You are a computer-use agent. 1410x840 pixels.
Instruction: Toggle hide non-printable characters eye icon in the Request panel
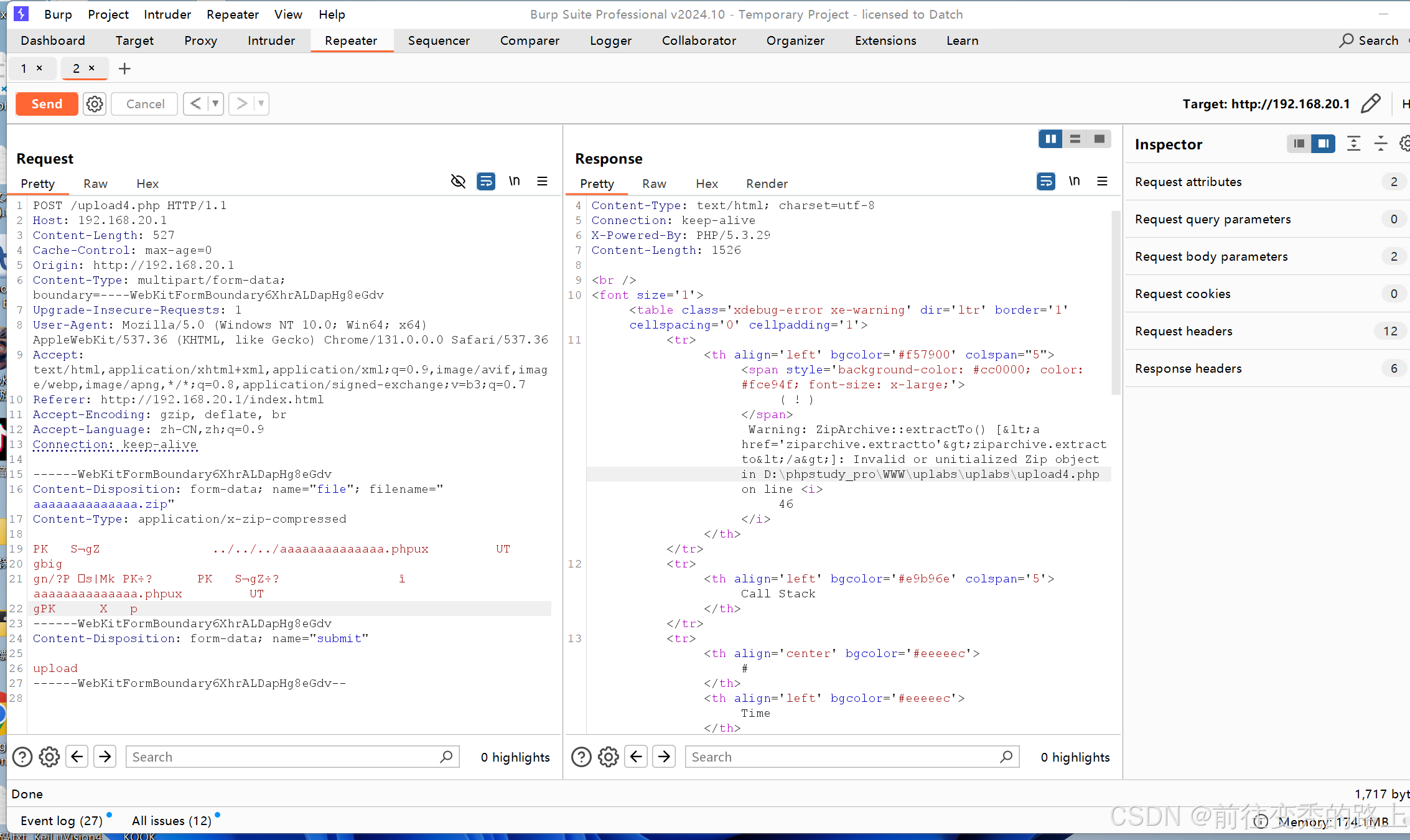[x=458, y=181]
